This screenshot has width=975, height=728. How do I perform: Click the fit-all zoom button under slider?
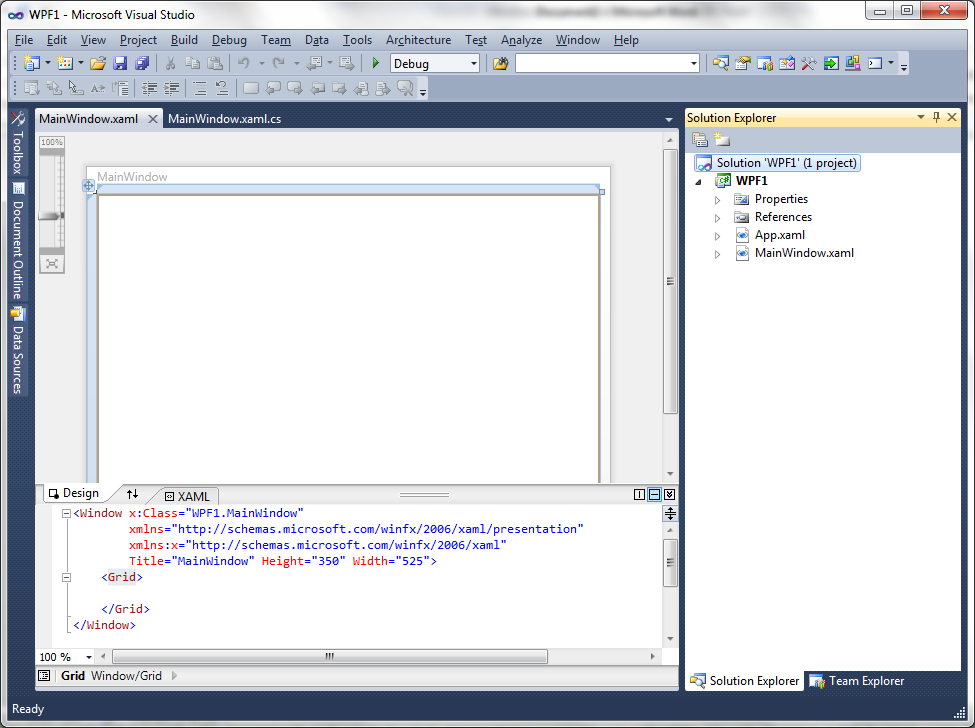click(x=51, y=264)
